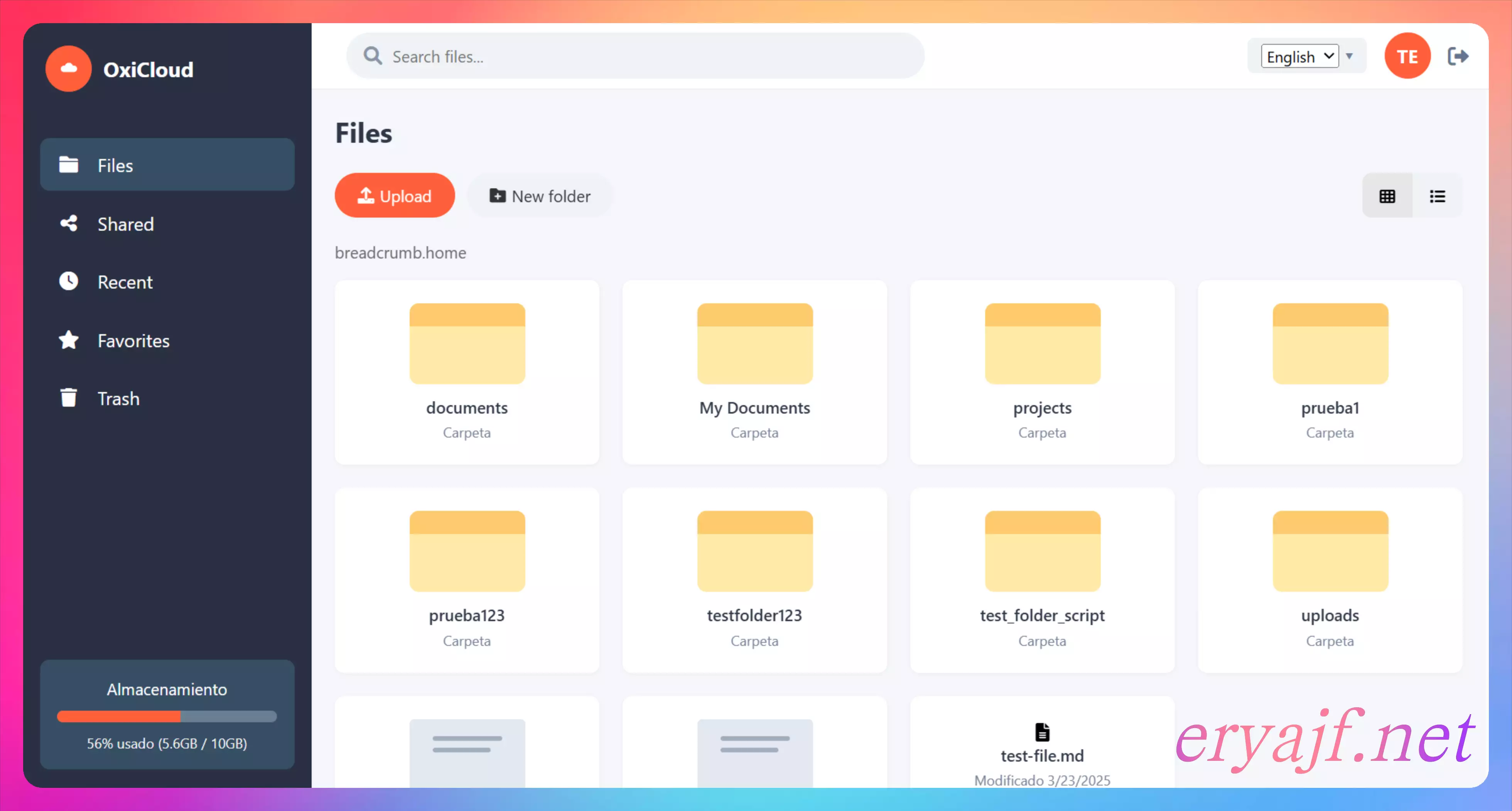This screenshot has height=811, width=1512.
Task: Click the Upload button
Action: pos(395,196)
